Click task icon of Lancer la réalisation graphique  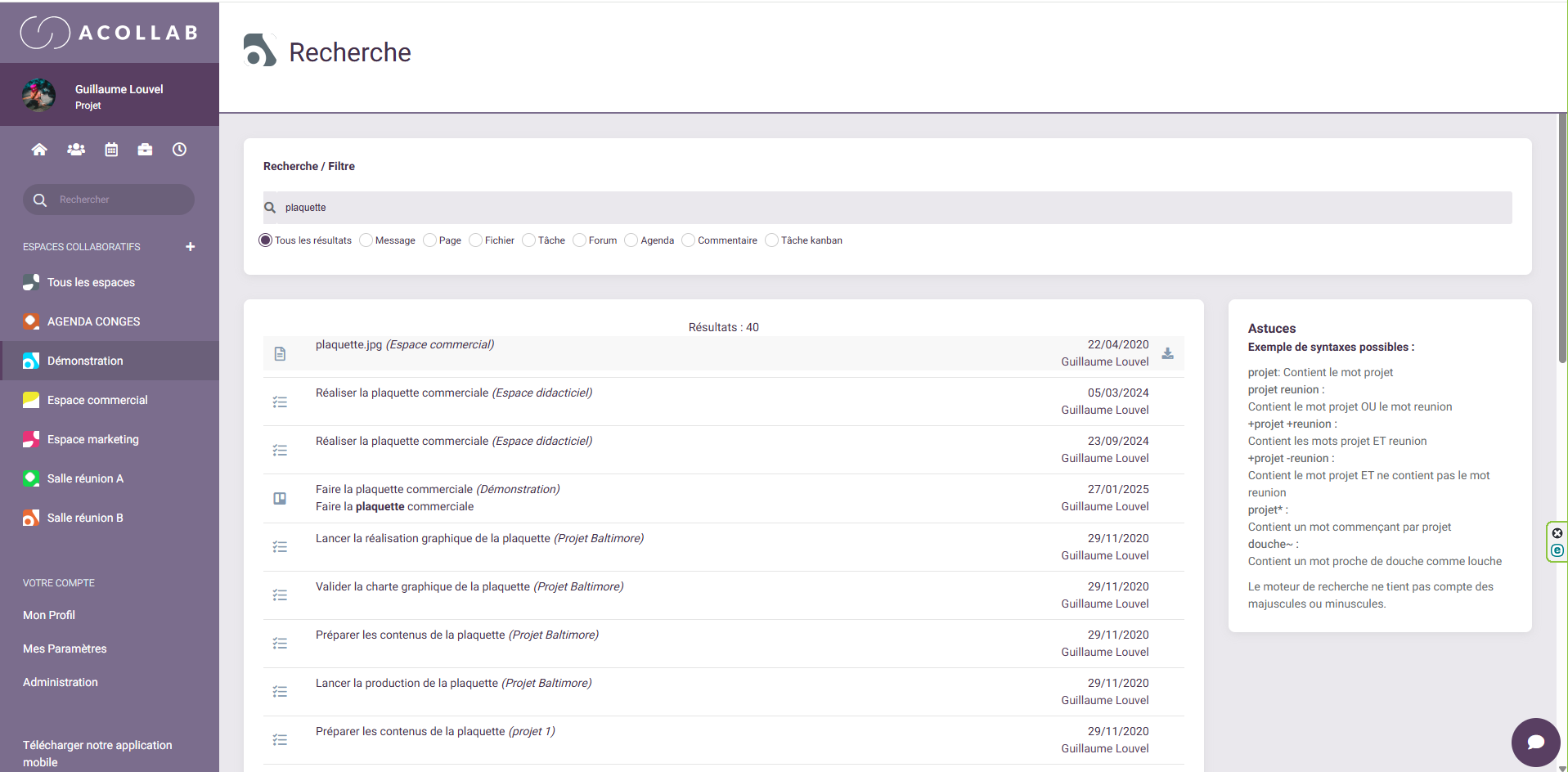280,546
